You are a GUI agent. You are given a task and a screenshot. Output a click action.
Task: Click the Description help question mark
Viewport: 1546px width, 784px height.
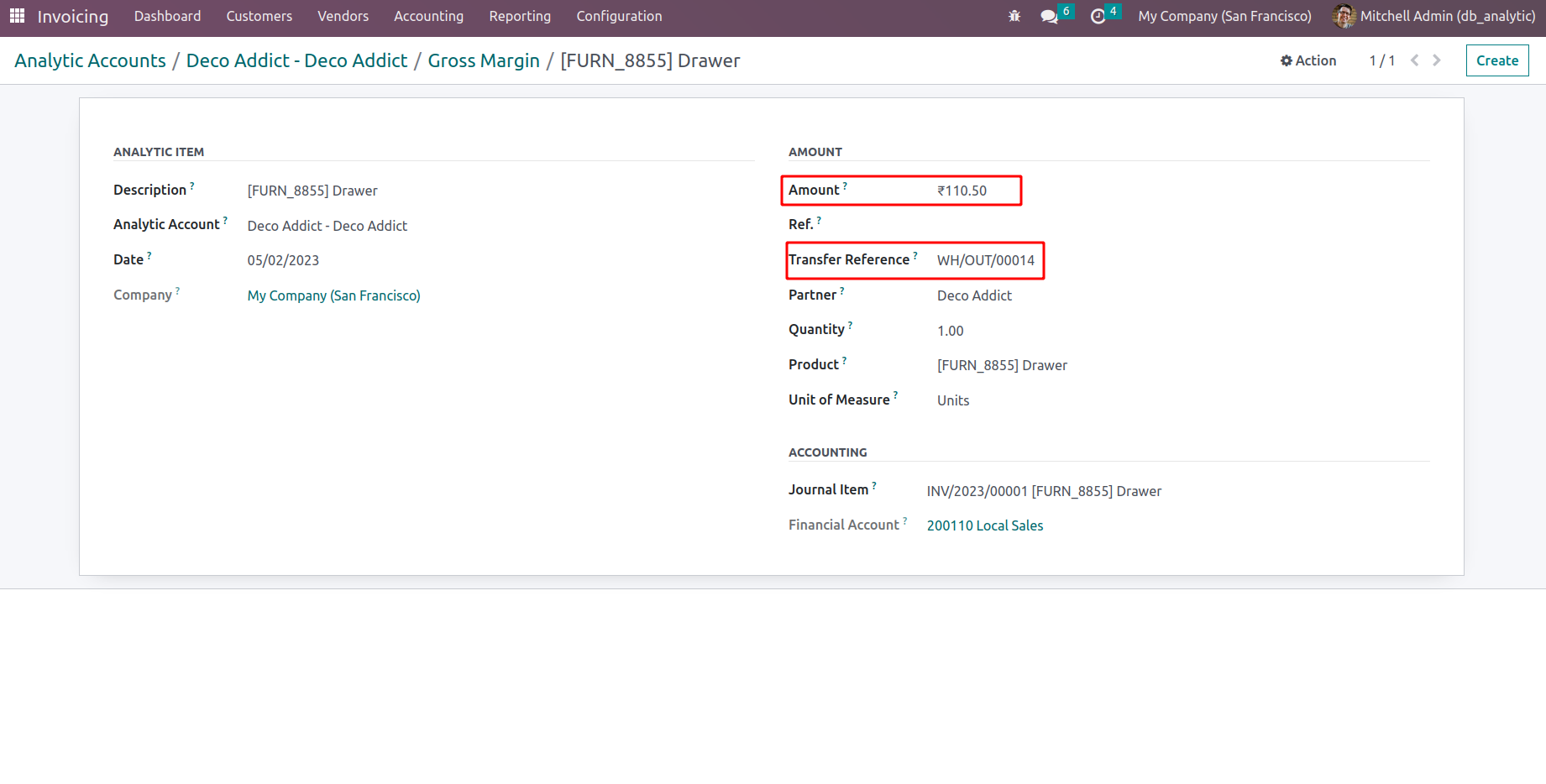pos(192,186)
